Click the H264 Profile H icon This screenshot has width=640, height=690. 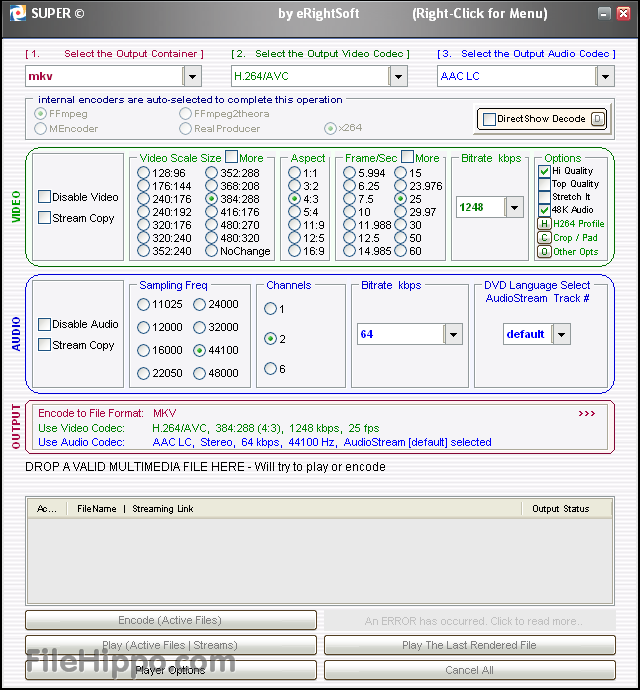pyautogui.click(x=544, y=224)
